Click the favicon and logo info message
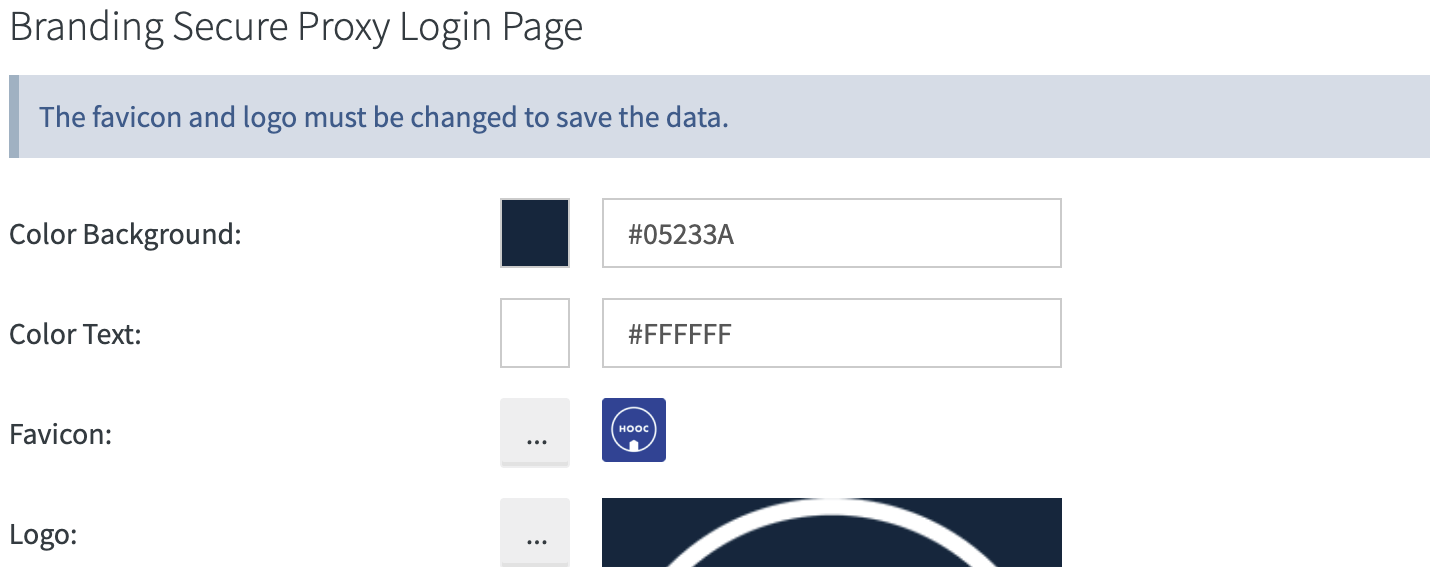Screen dimensions: 1434x567 tap(384, 117)
